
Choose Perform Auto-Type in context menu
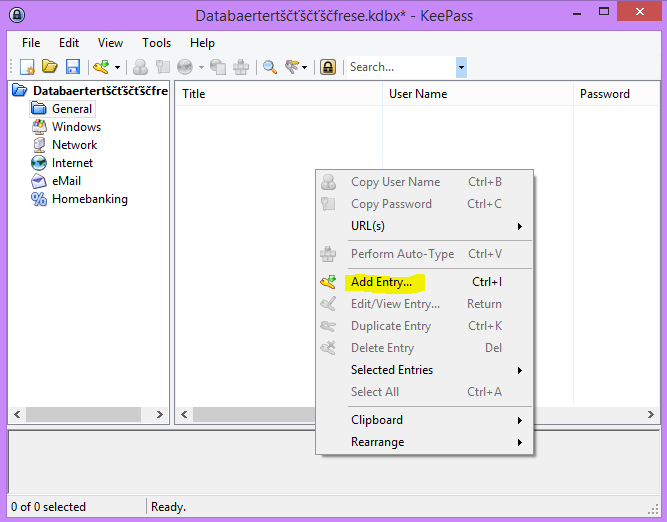(x=425, y=254)
